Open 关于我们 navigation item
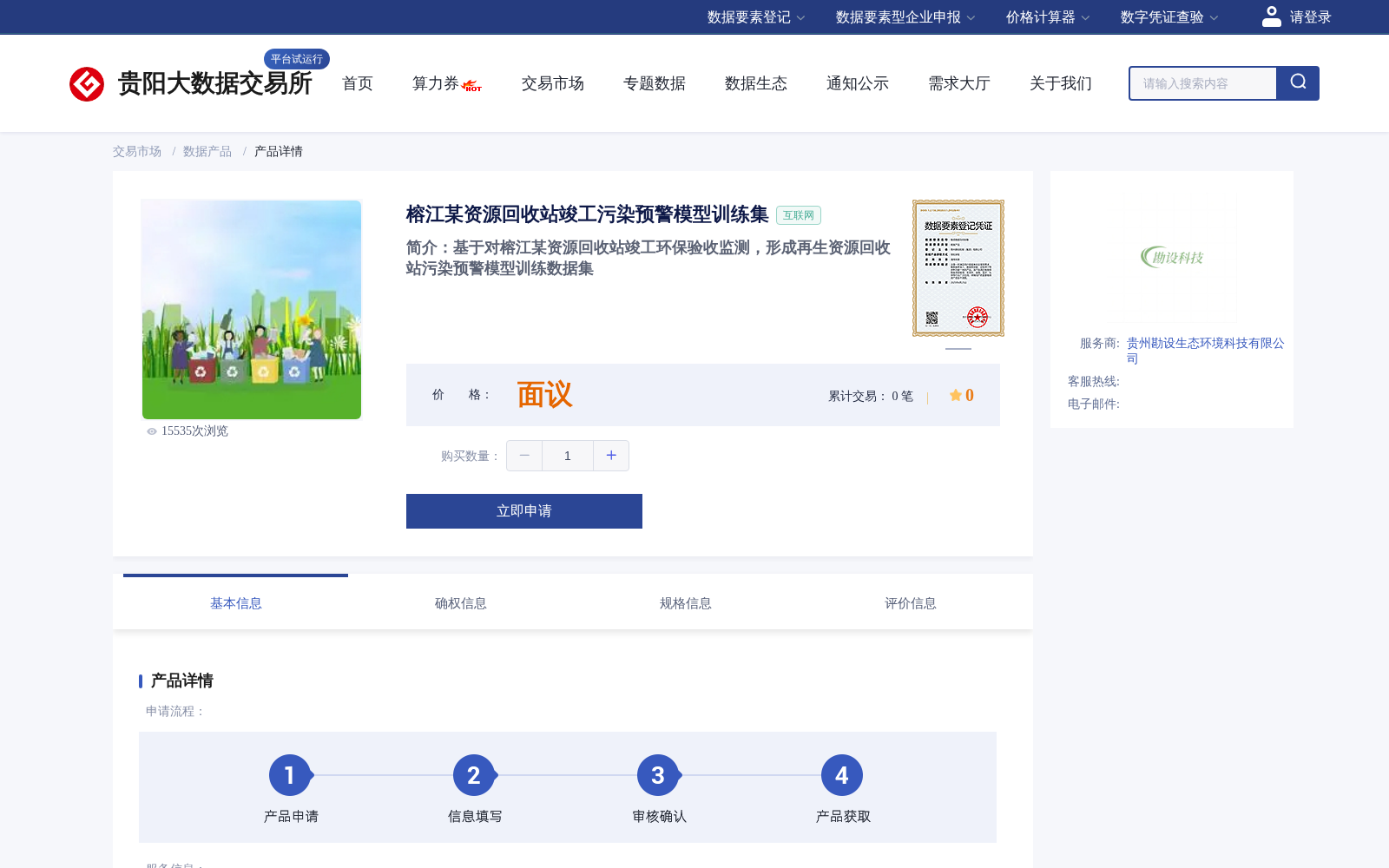The image size is (1389, 868). [x=1061, y=83]
